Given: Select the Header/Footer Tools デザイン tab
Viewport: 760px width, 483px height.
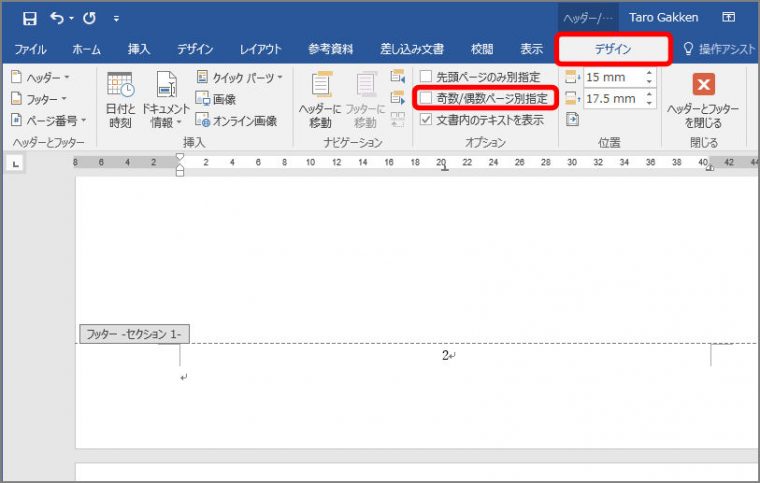Looking at the screenshot, I should click(613, 49).
